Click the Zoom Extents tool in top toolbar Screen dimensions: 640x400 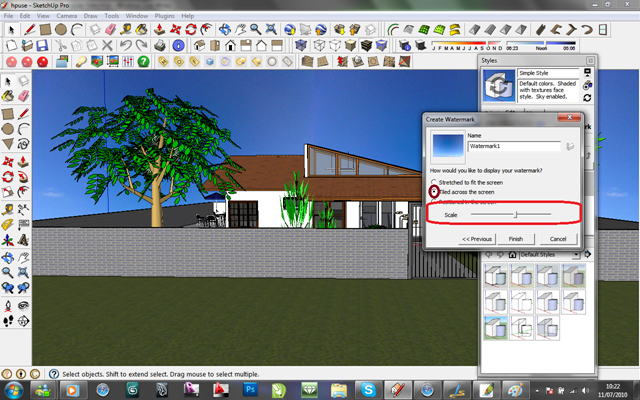pyautogui.click(x=271, y=30)
